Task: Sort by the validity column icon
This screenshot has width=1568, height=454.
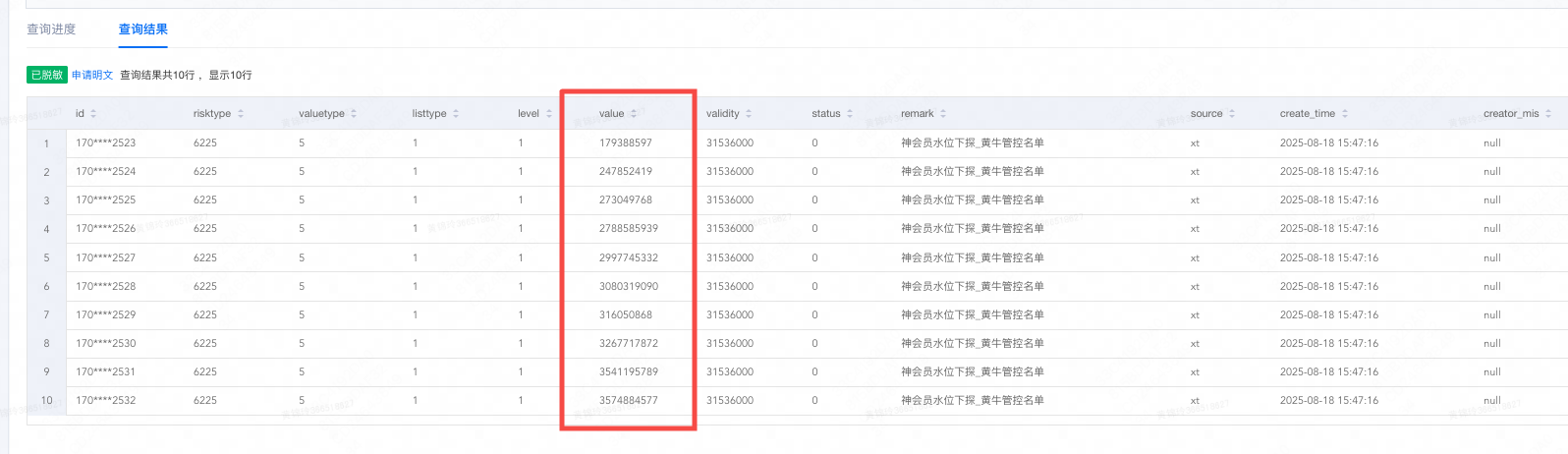Action: 749,114
